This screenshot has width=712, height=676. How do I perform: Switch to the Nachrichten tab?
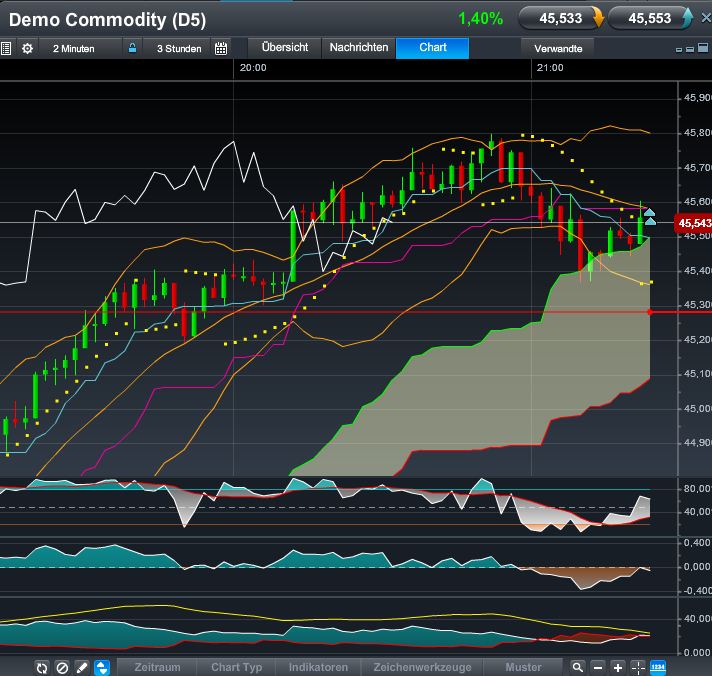[x=359, y=47]
